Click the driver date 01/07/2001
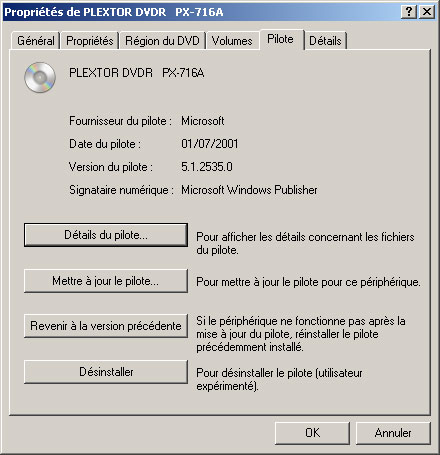This screenshot has width=440, height=455. [x=210, y=144]
